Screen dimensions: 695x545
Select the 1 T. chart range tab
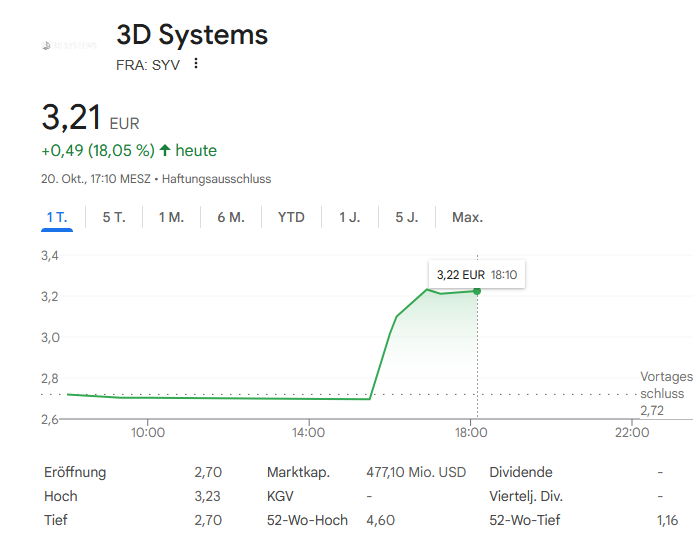57,217
